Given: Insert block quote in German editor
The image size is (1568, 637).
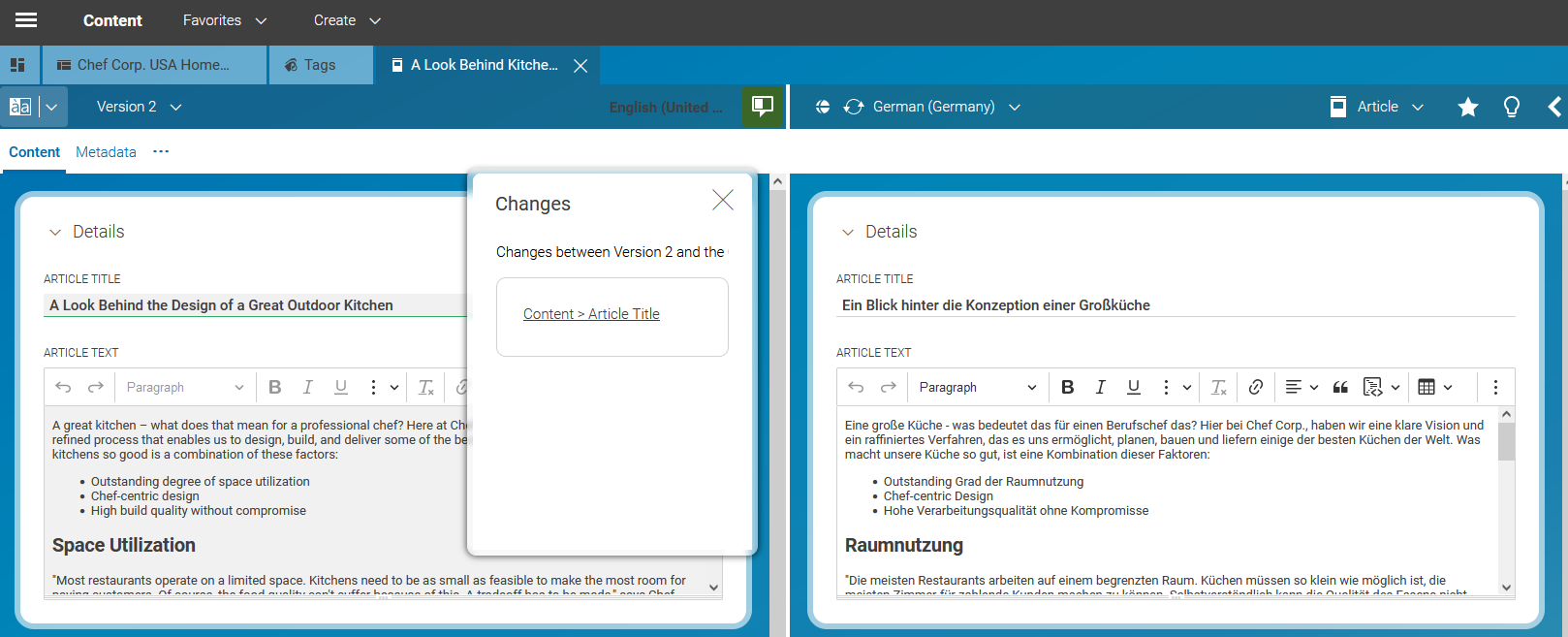Looking at the screenshot, I should pyautogui.click(x=1340, y=387).
